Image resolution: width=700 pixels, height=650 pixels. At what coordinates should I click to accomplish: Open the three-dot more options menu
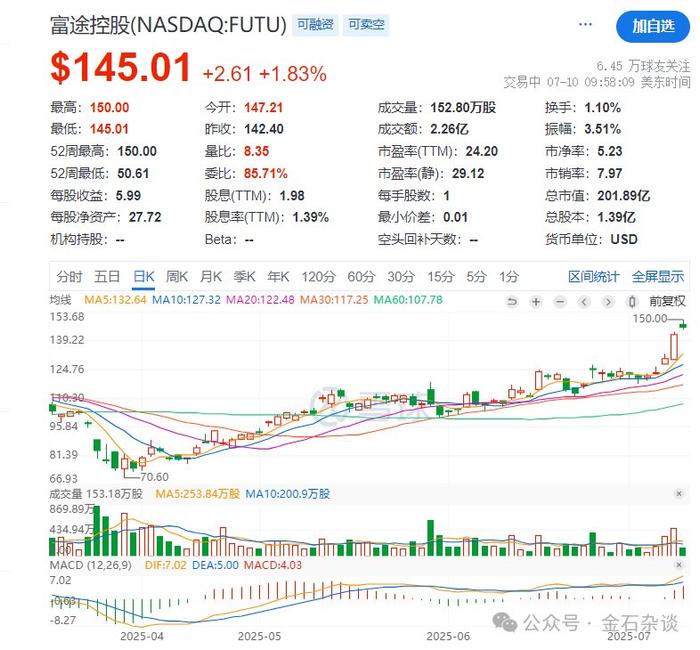click(585, 24)
